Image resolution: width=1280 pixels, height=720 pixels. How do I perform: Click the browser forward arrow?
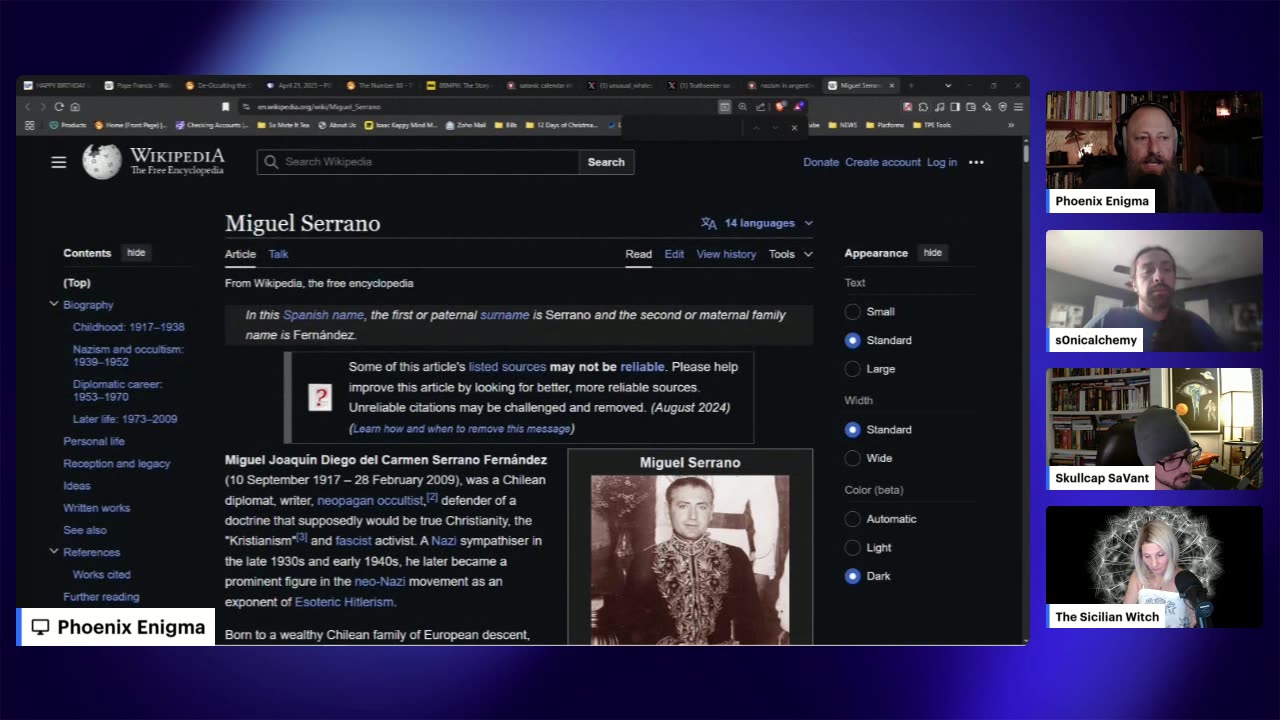pos(43,107)
